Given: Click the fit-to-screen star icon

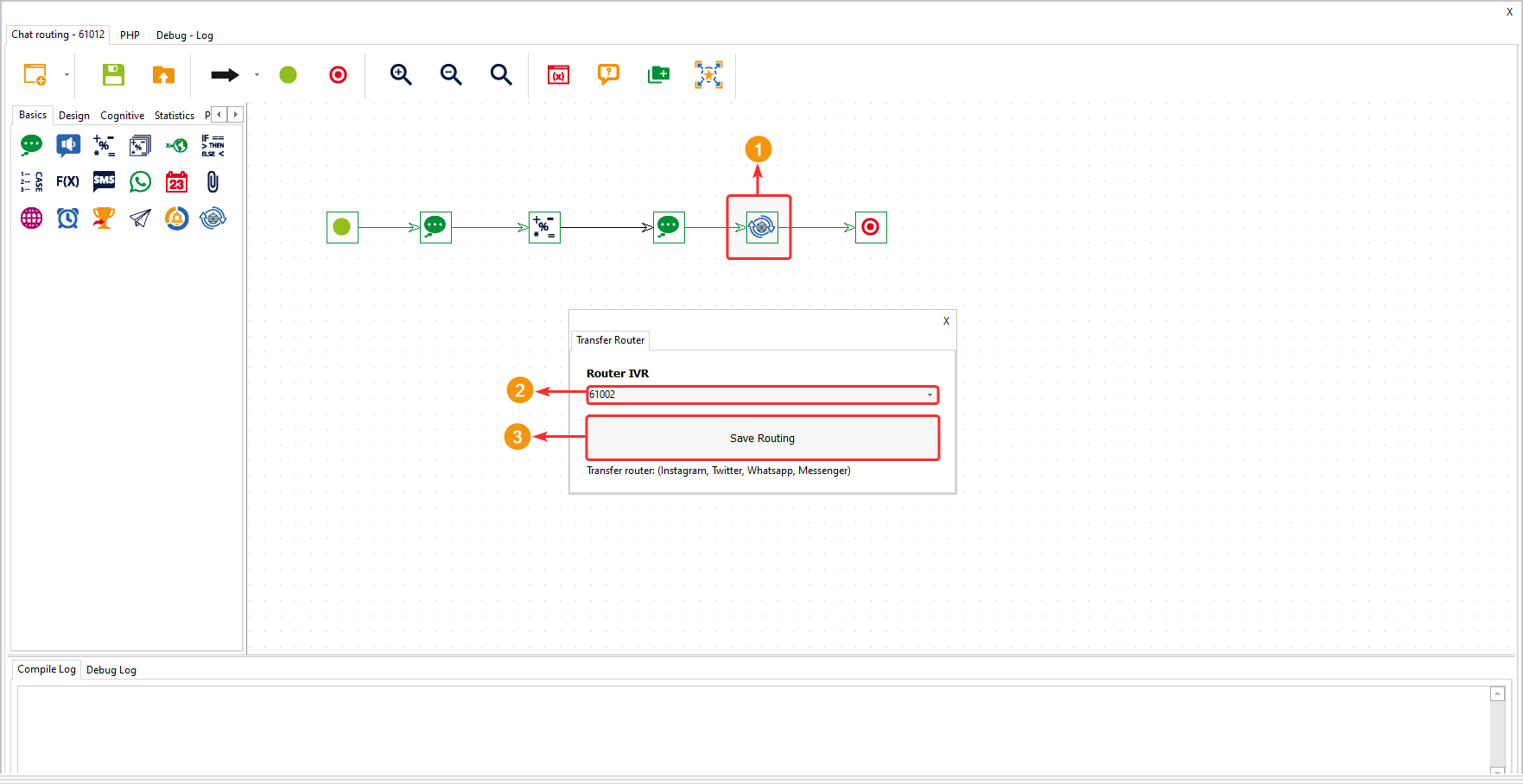Looking at the screenshot, I should click(x=709, y=74).
